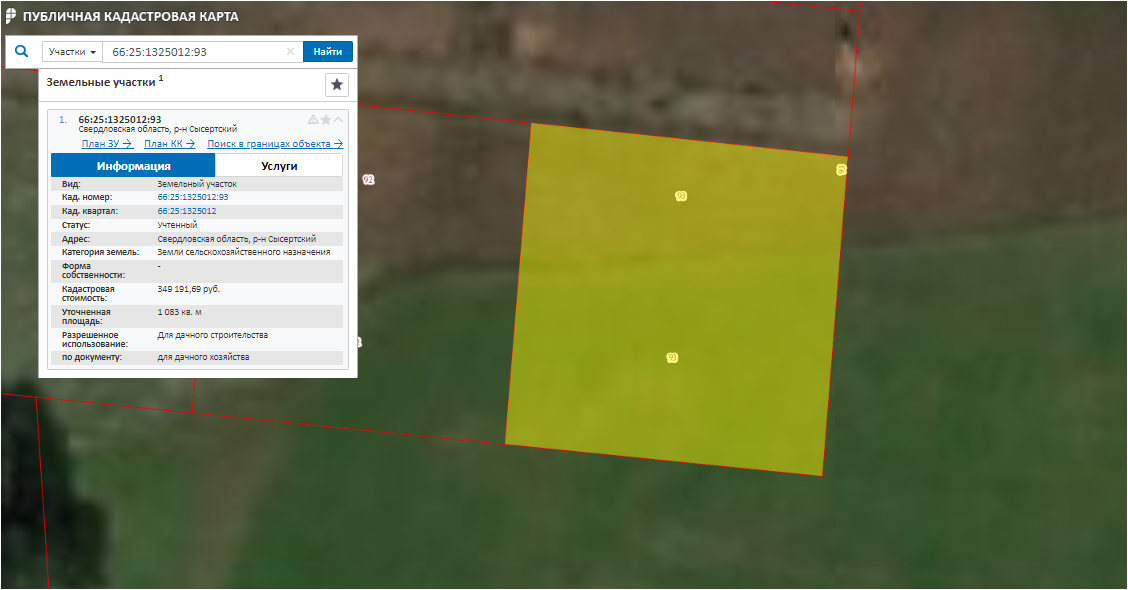Viewport: 1128px width, 590px height.
Task: Open the План КК link
Action: (169, 144)
